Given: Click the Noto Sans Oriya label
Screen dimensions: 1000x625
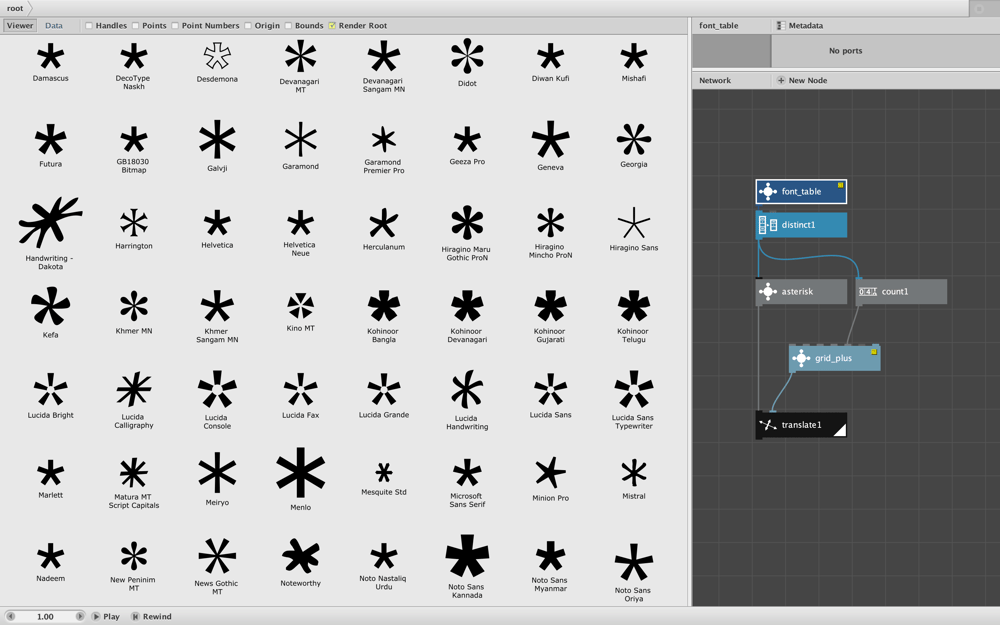Looking at the screenshot, I should click(633, 594).
